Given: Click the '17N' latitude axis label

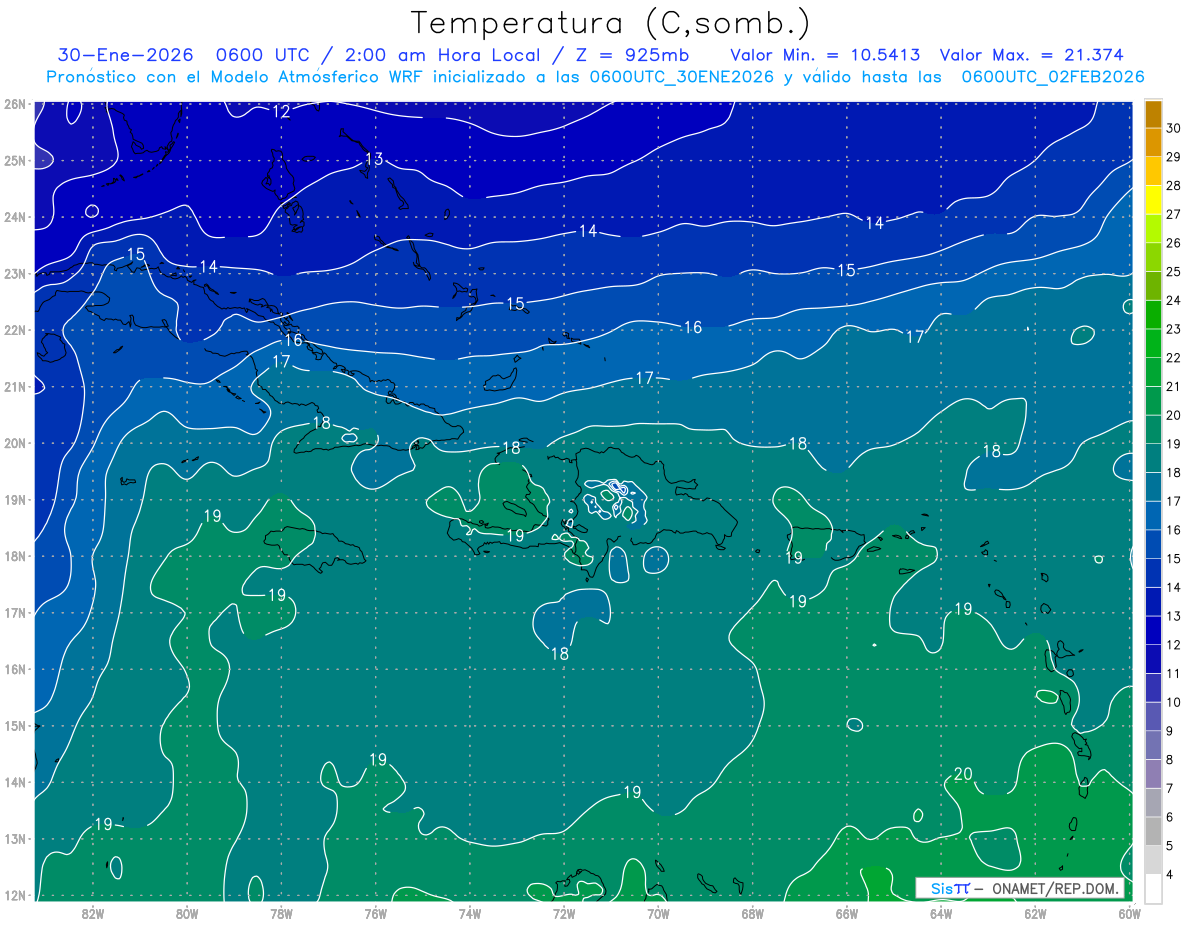Looking at the screenshot, I should click(x=14, y=612).
